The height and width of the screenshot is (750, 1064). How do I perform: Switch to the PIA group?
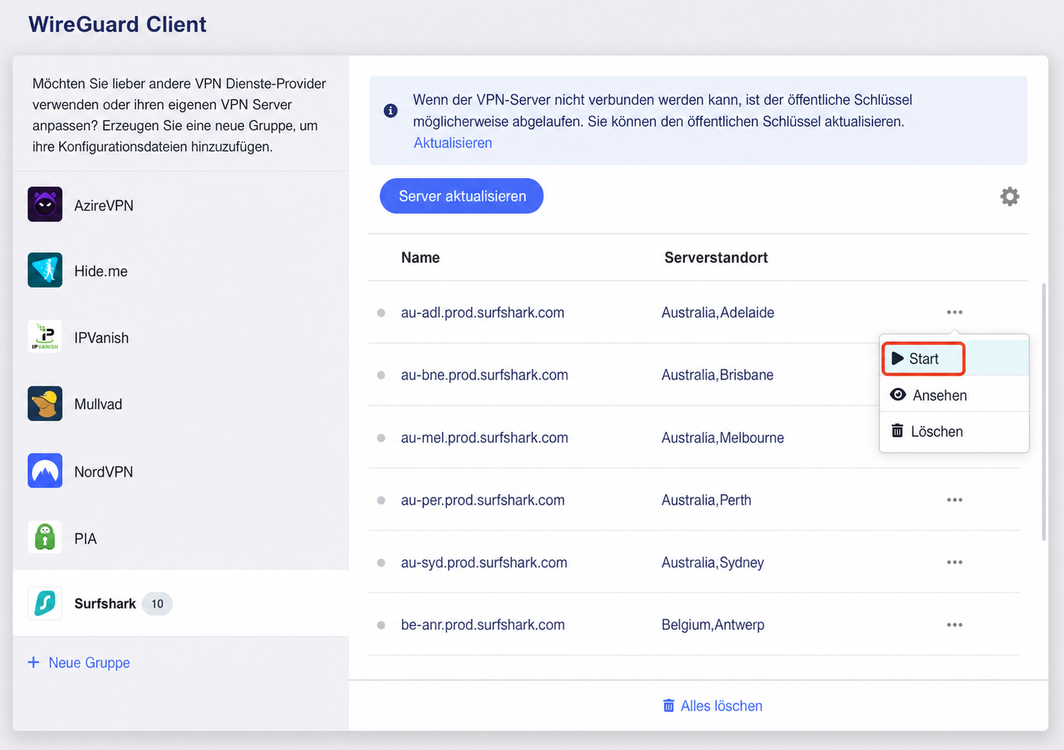pyautogui.click(x=180, y=538)
